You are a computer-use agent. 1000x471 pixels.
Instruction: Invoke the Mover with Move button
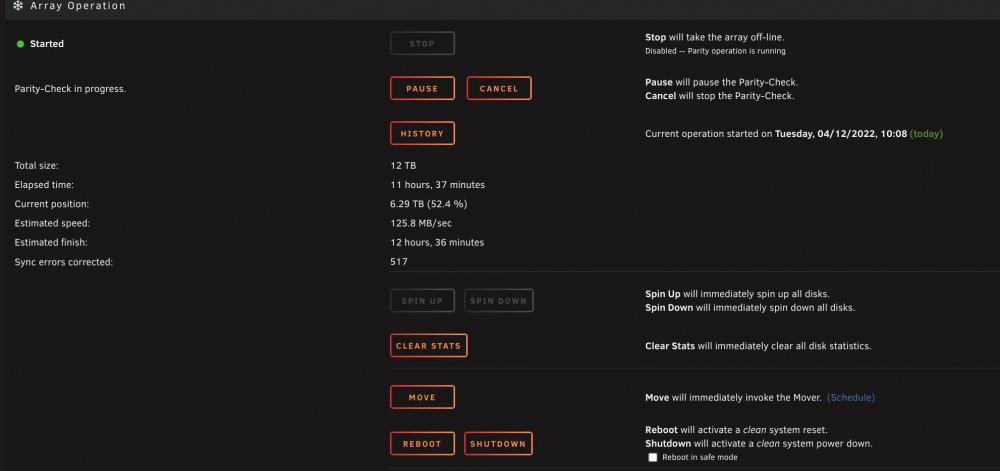coord(422,397)
